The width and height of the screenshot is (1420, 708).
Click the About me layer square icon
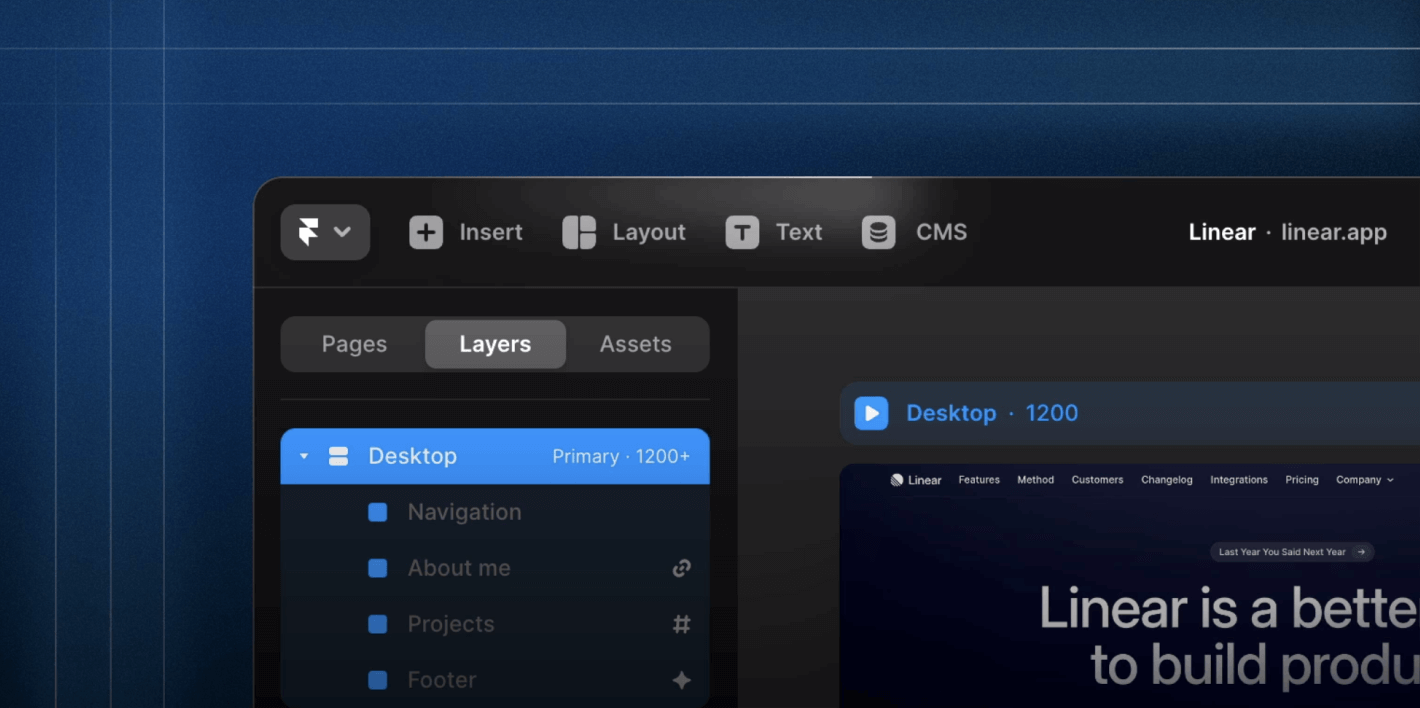[377, 568]
